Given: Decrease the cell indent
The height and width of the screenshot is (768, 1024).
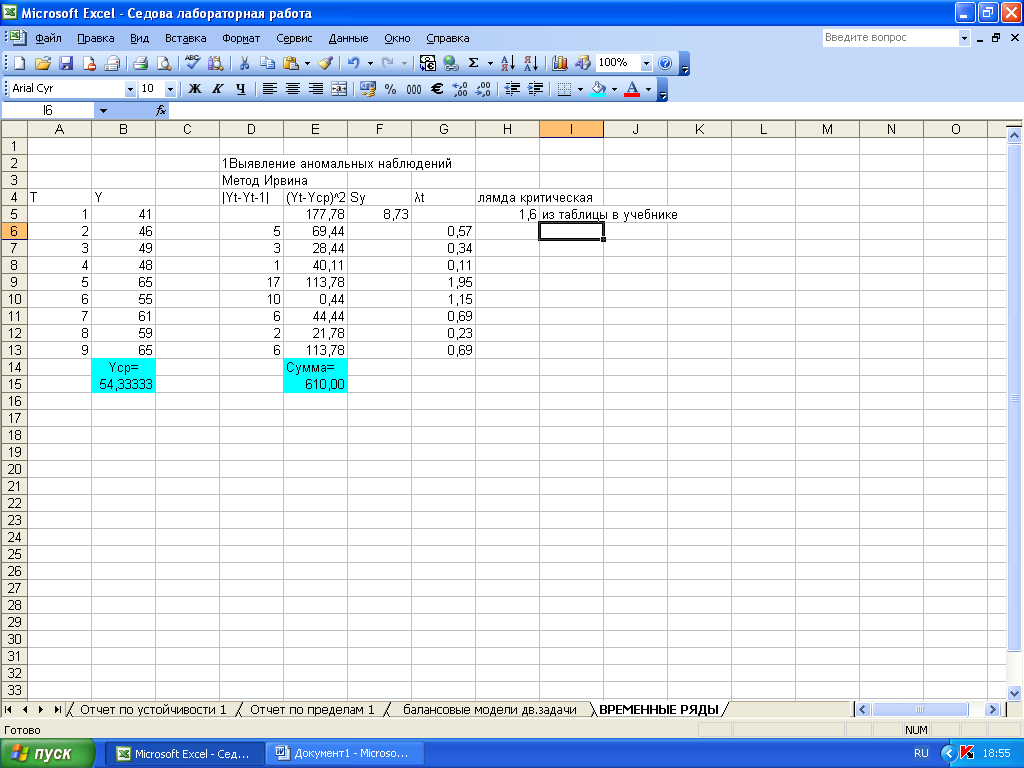Looking at the screenshot, I should pyautogui.click(x=512, y=89).
